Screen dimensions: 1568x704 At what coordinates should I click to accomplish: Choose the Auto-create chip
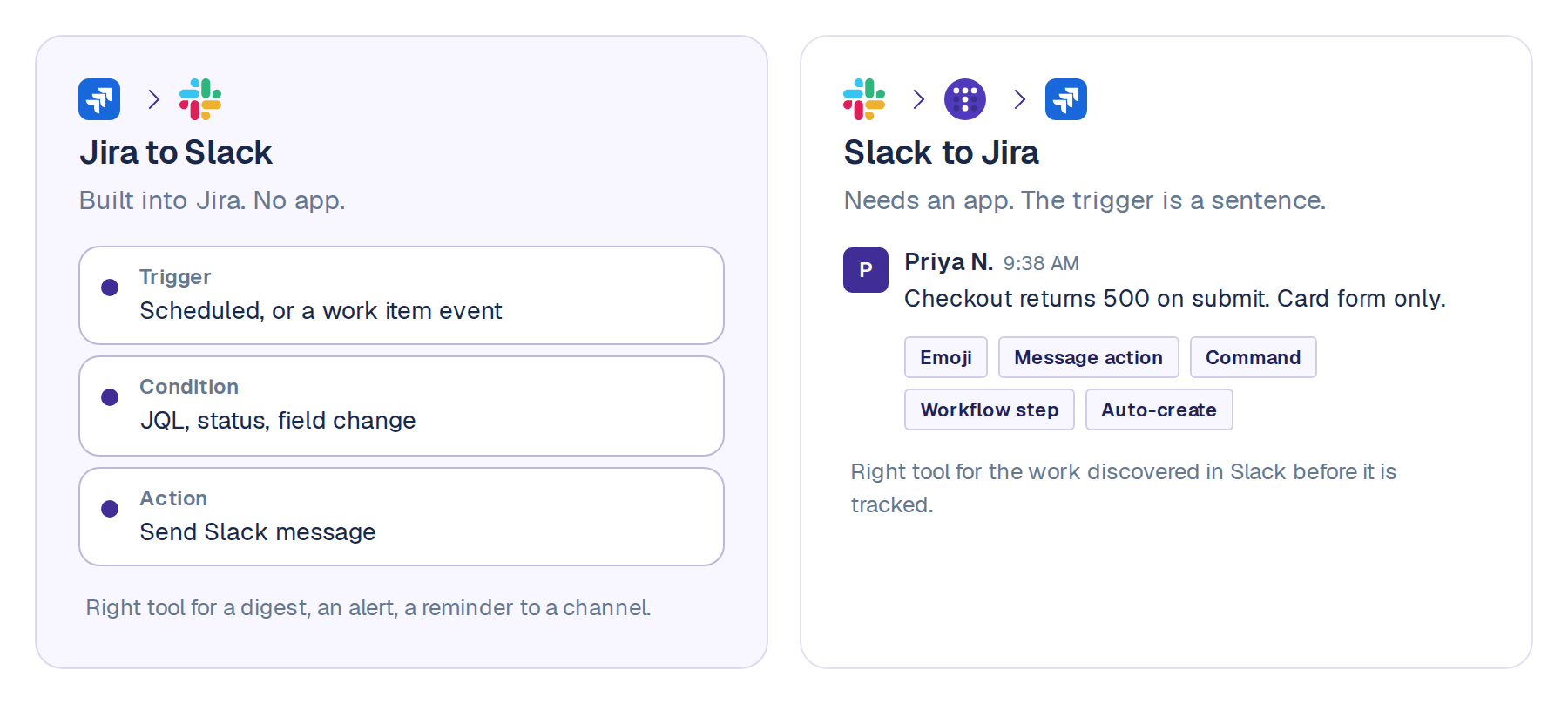pos(1159,410)
